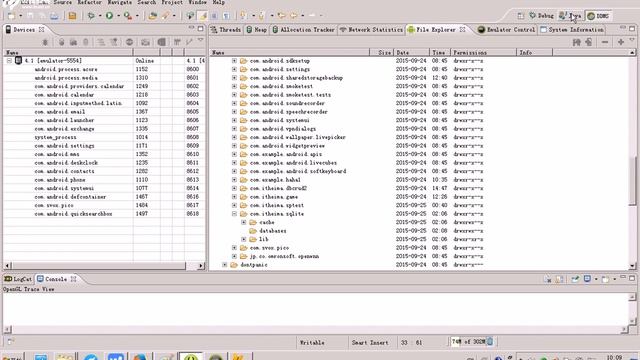The image size is (640, 360).
Task: Click the green Run button in toolbar
Action: (x=109, y=16)
